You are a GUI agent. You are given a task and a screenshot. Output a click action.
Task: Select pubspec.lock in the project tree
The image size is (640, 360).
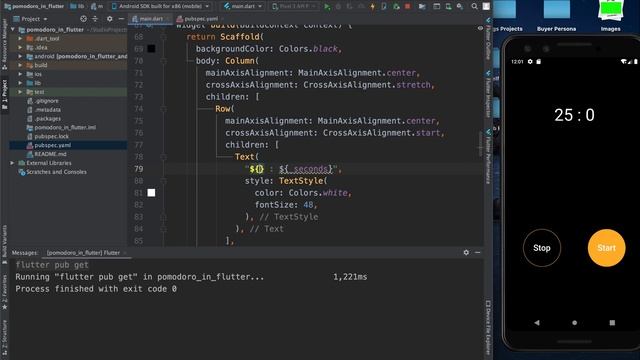pyautogui.click(x=48, y=136)
